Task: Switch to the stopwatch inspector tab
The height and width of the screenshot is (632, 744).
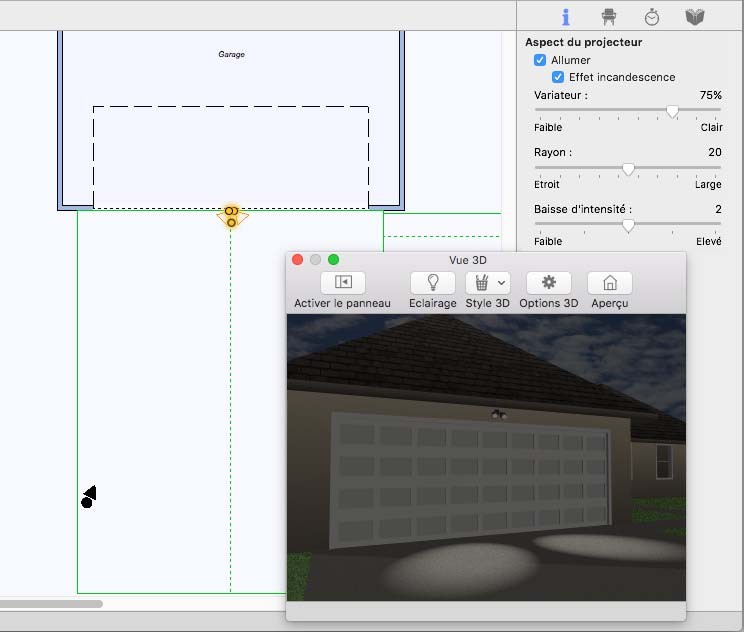Action: 651,17
